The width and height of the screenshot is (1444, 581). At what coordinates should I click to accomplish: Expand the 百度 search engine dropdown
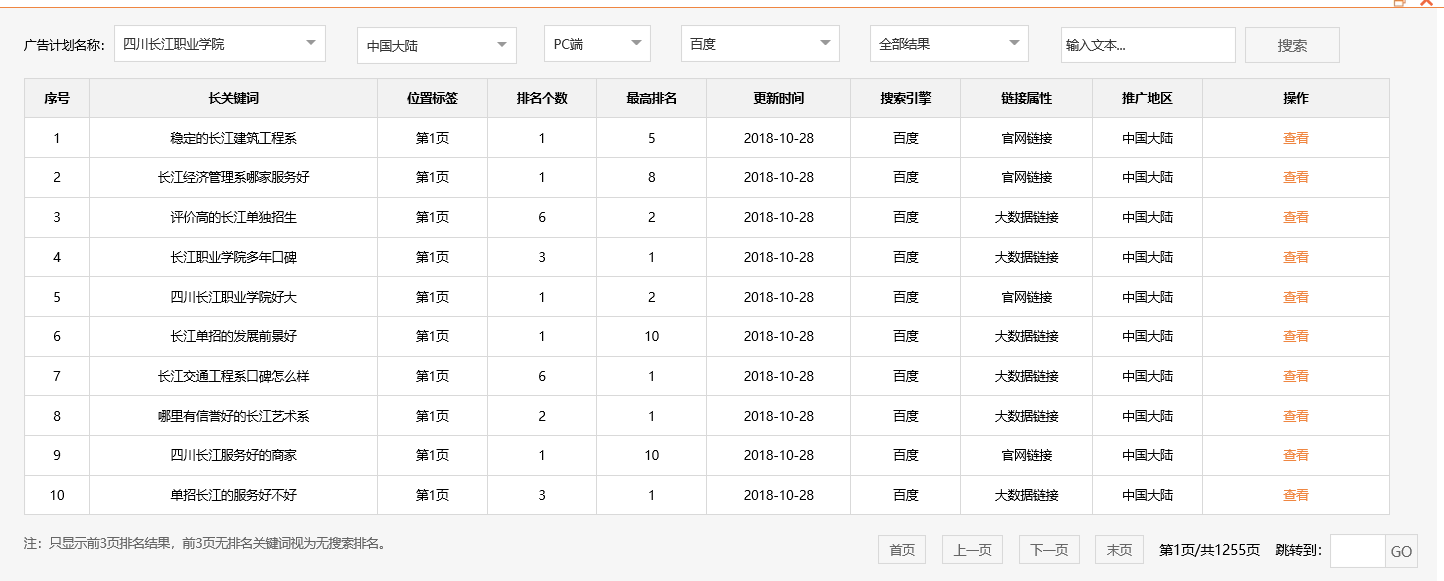759,43
